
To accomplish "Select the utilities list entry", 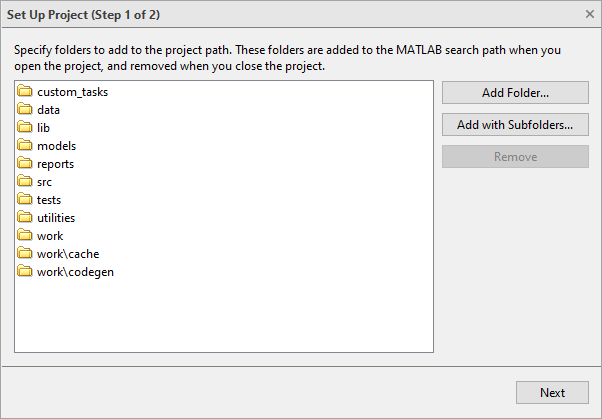I will (x=56, y=218).
